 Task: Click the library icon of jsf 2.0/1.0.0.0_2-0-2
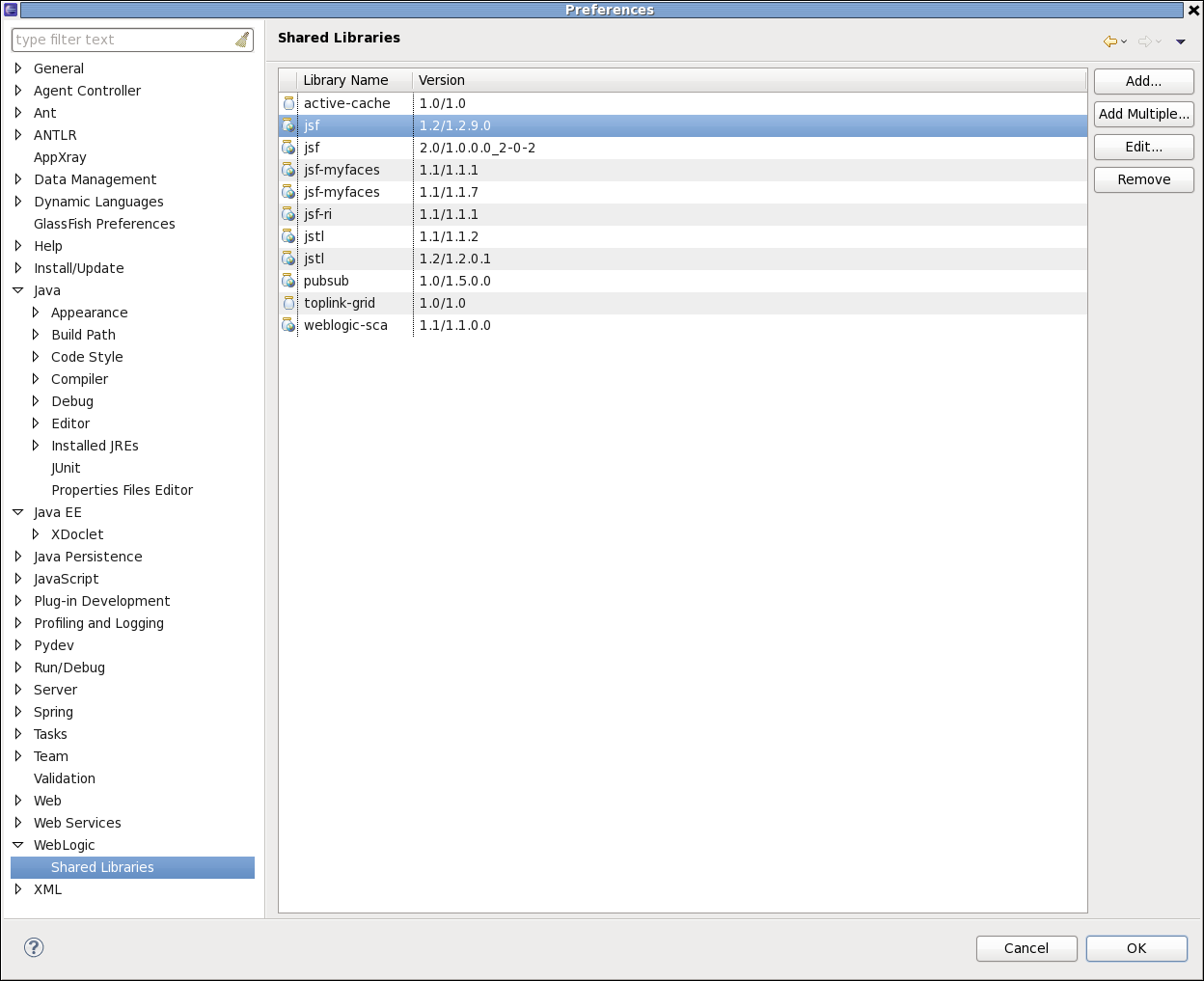288,148
